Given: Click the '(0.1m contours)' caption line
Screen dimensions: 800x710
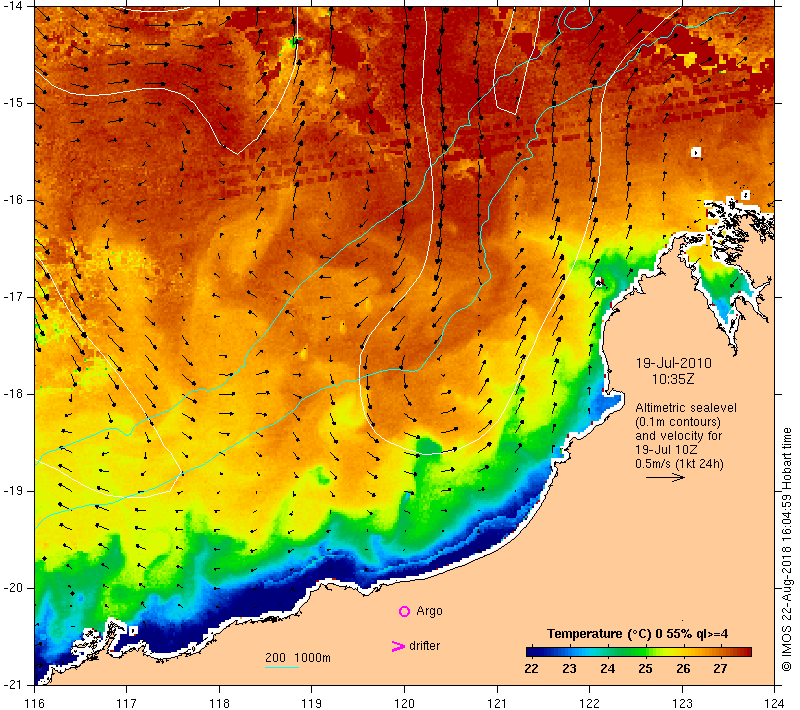Looking at the screenshot, I should click(678, 422).
